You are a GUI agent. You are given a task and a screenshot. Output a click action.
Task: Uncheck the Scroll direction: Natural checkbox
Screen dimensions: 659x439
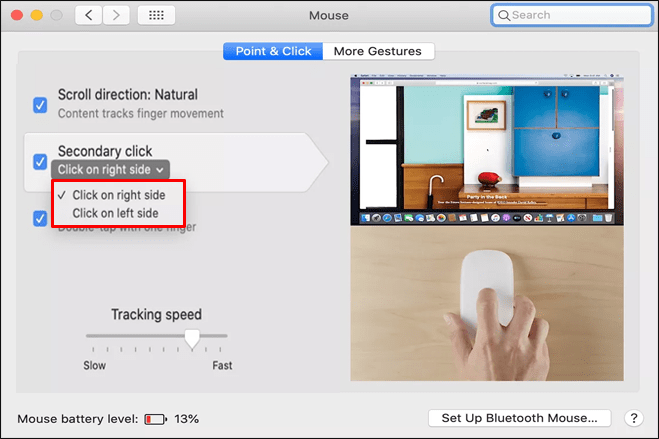coord(40,105)
